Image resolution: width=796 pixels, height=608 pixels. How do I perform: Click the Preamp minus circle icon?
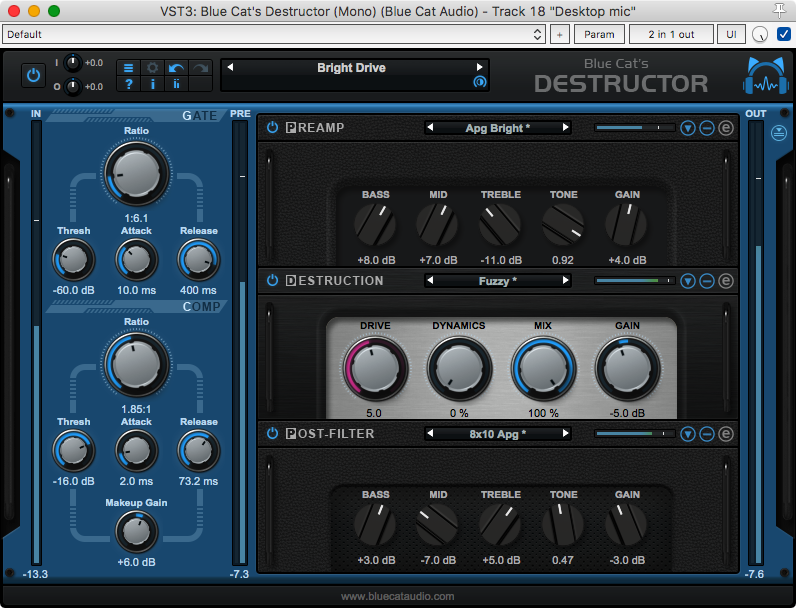707,128
